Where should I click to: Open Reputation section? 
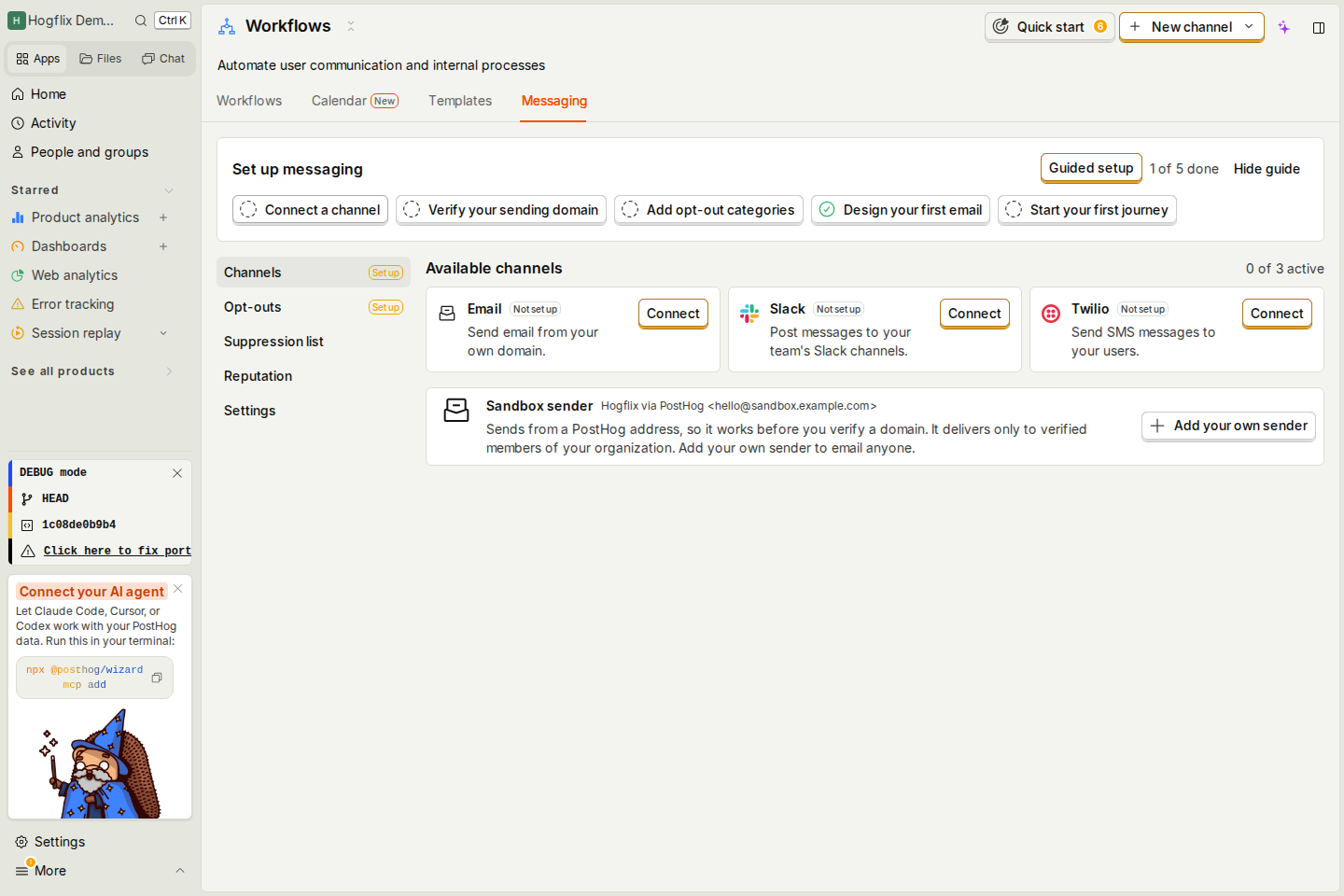(314, 376)
